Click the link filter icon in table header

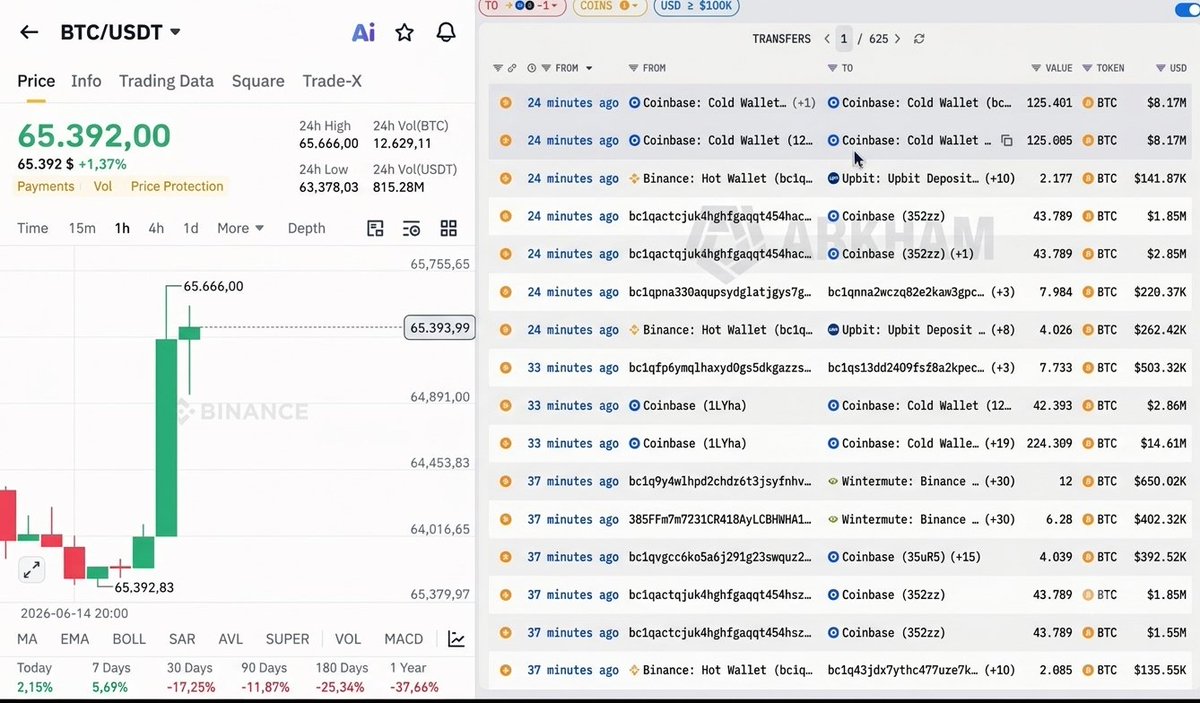pos(511,68)
